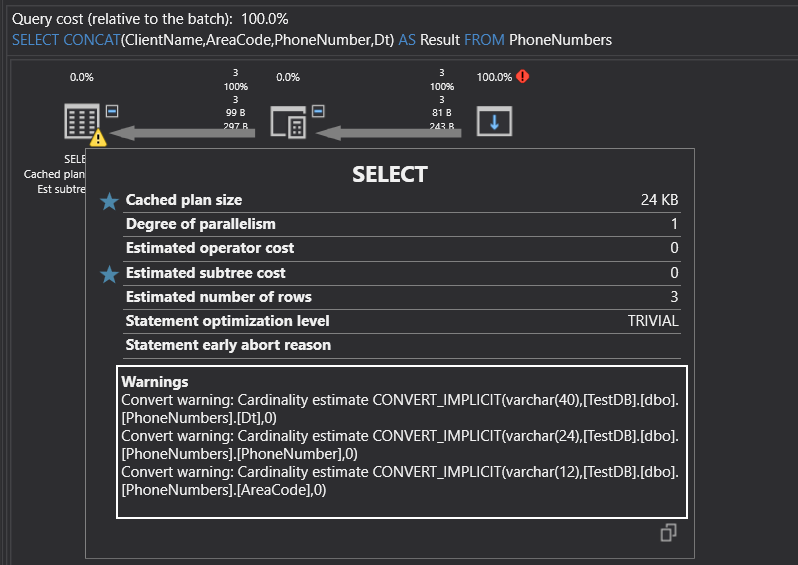Click inside the Warnings box
The height and width of the screenshot is (565, 798).
[401, 441]
